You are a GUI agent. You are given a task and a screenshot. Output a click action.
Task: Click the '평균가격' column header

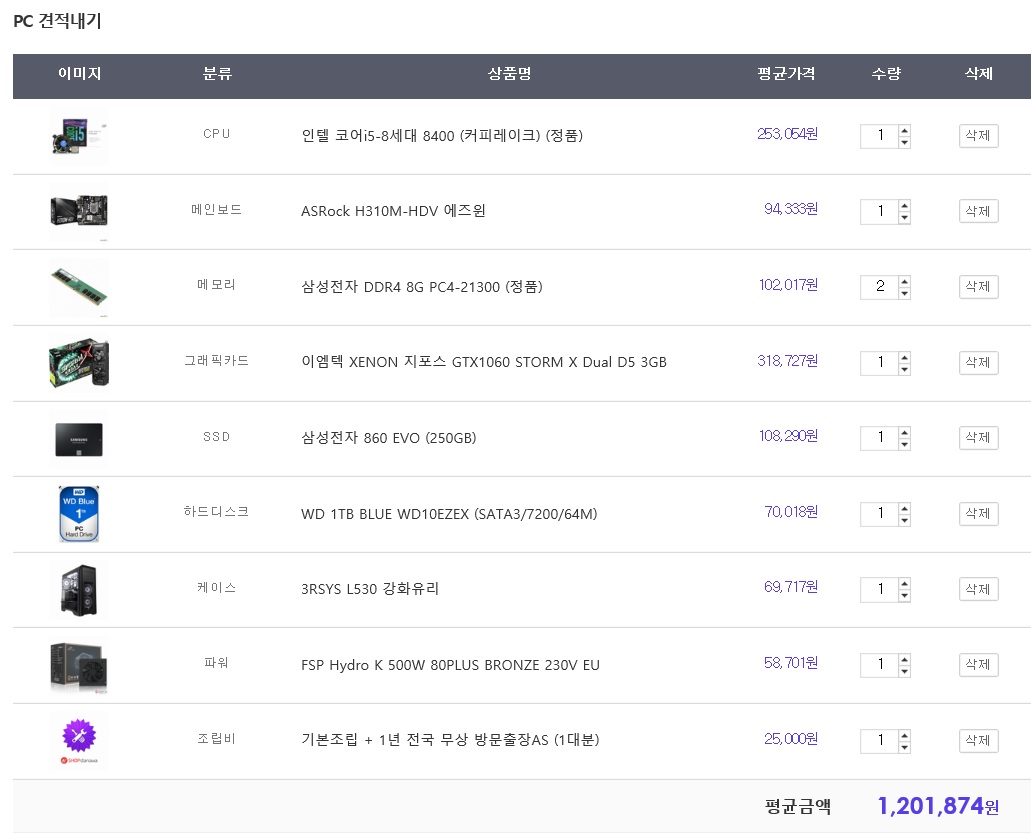point(786,74)
